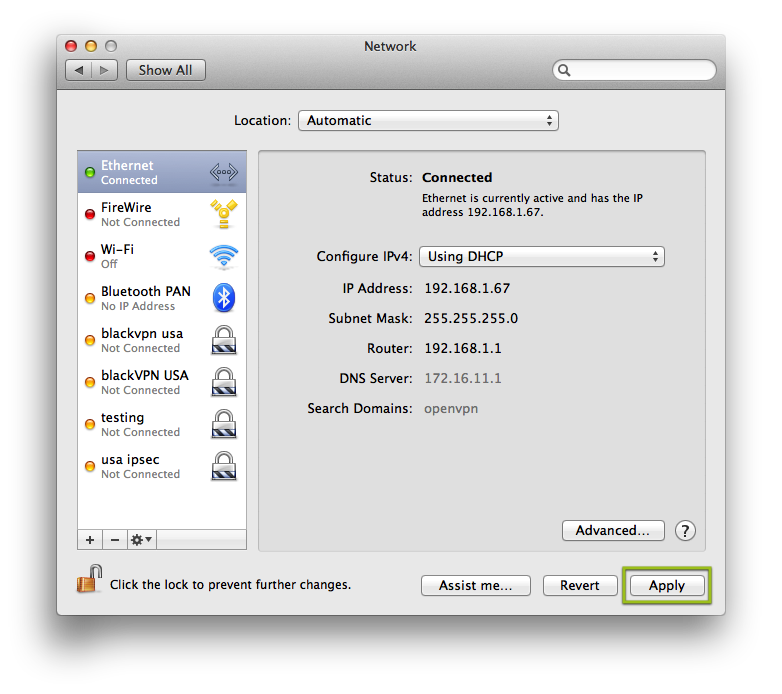
Task: Click the red status dot for FireWire
Action: 90,214
